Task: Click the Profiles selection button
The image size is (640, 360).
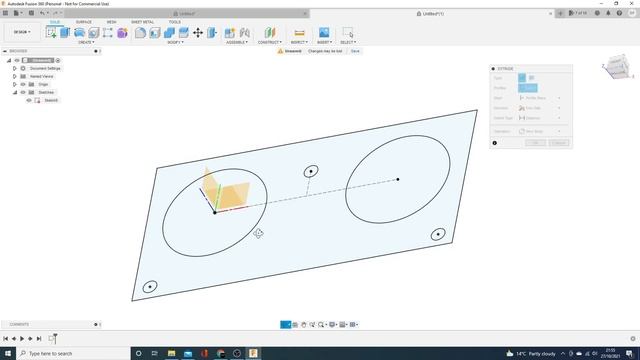Action: [x=528, y=88]
